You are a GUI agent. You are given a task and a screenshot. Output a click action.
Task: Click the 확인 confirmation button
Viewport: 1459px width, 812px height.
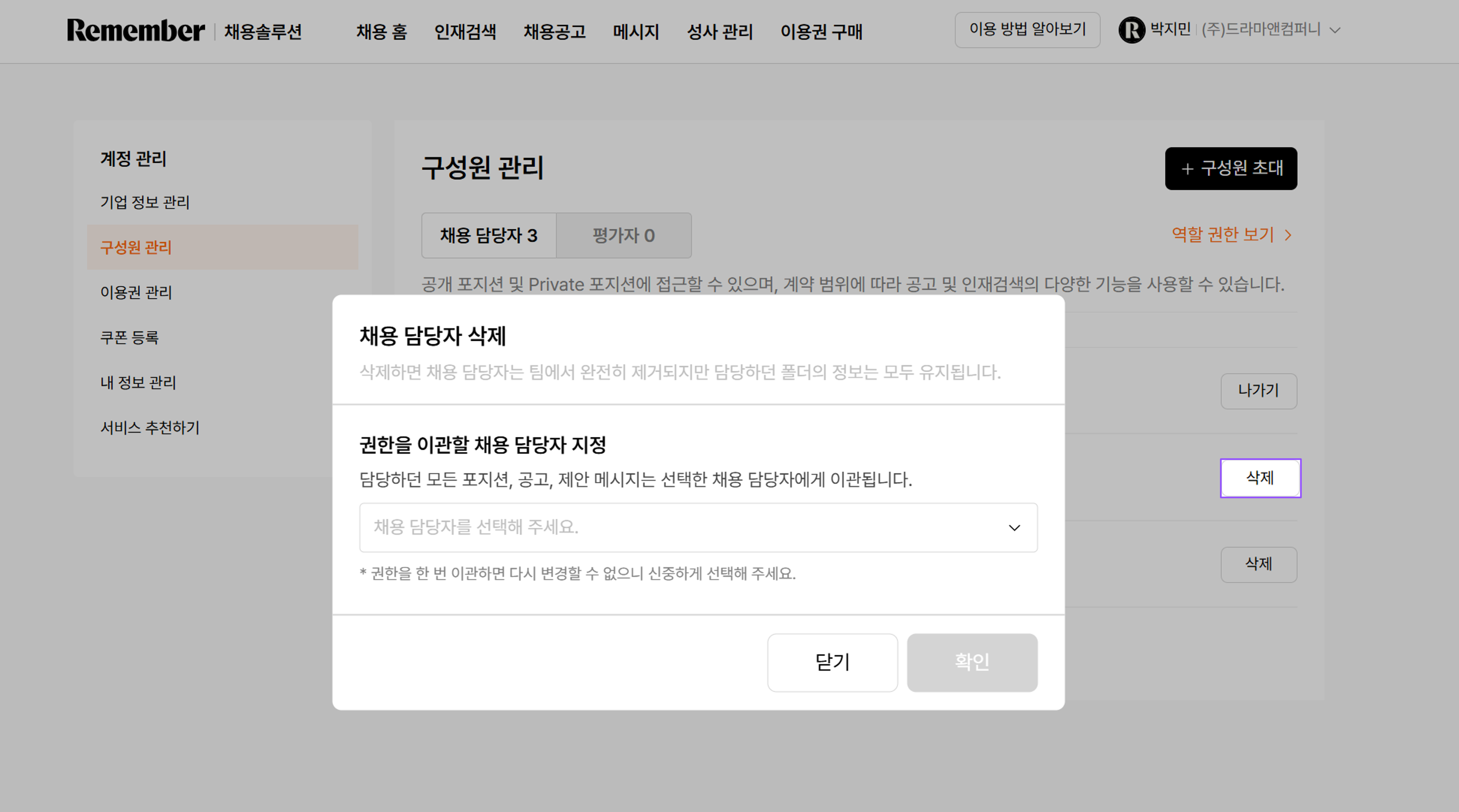(972, 662)
